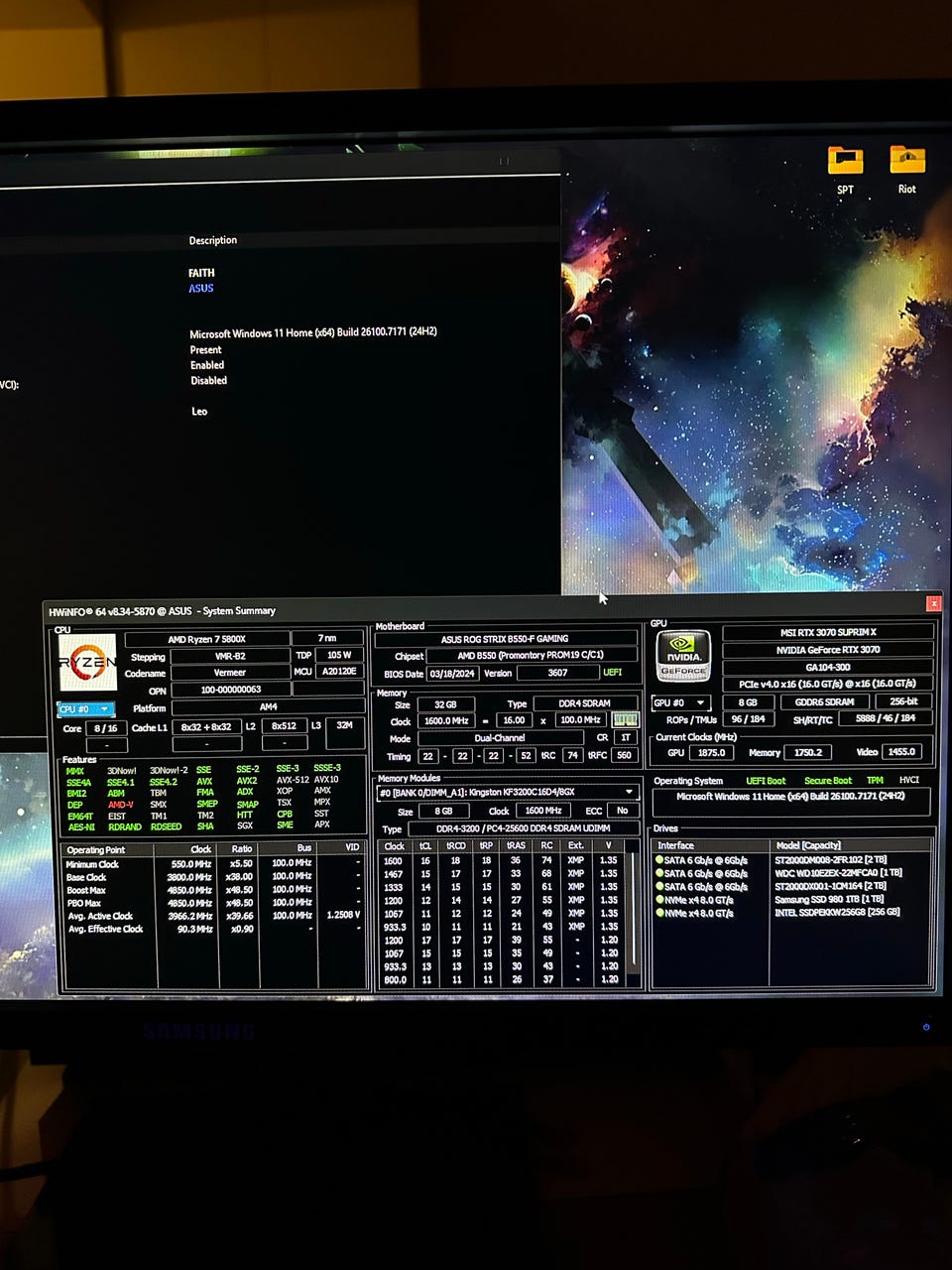Click the BIOS date 03/18/2024 field
This screenshot has width=952, height=1270.
(x=452, y=673)
